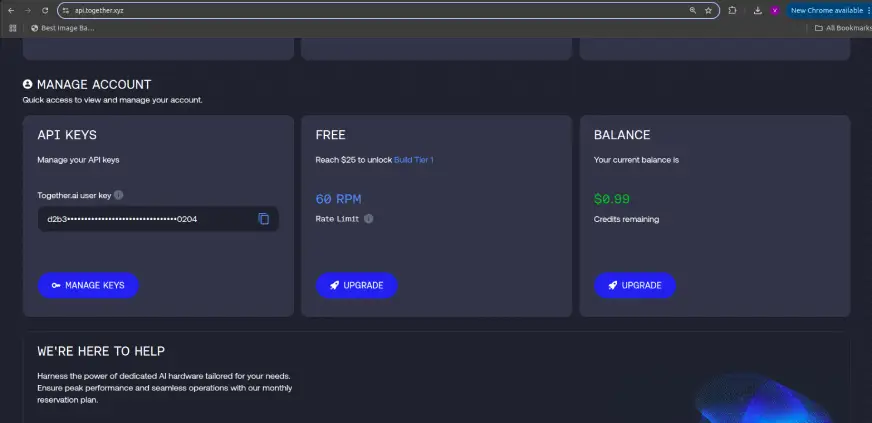This screenshot has width=872, height=423.
Task: Click the masked API key field
Action: (158, 219)
